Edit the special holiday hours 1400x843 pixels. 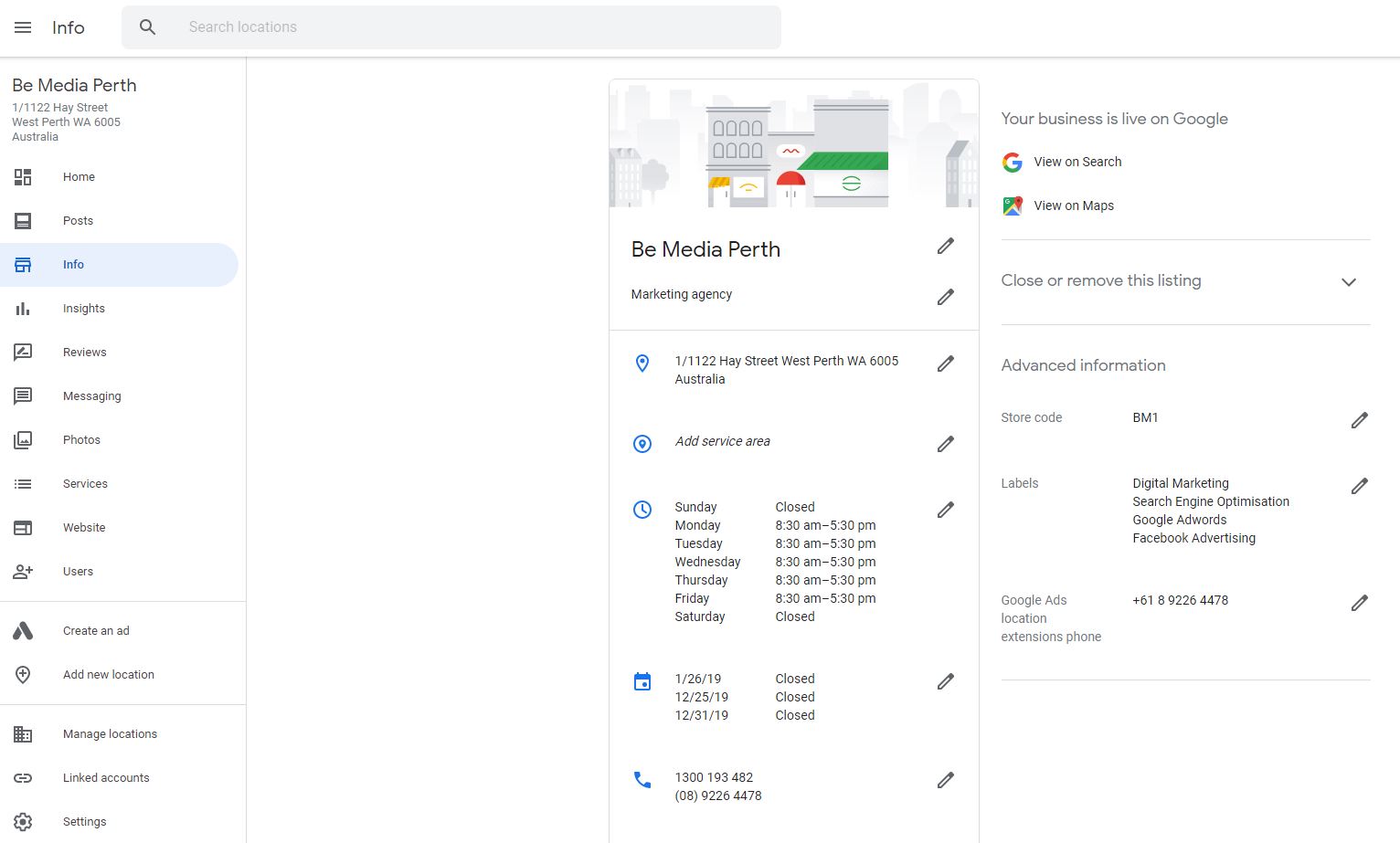tap(946, 681)
